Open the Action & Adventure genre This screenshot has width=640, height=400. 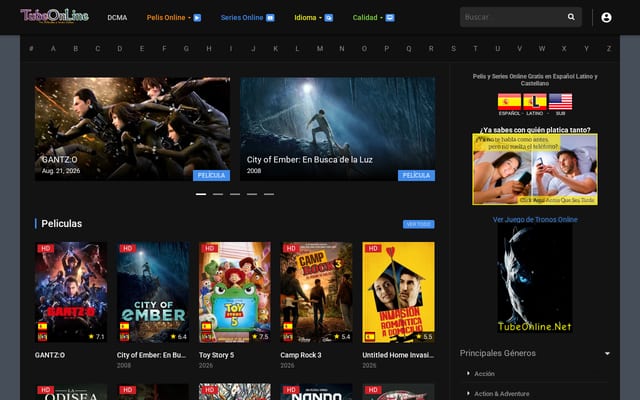[x=502, y=394]
